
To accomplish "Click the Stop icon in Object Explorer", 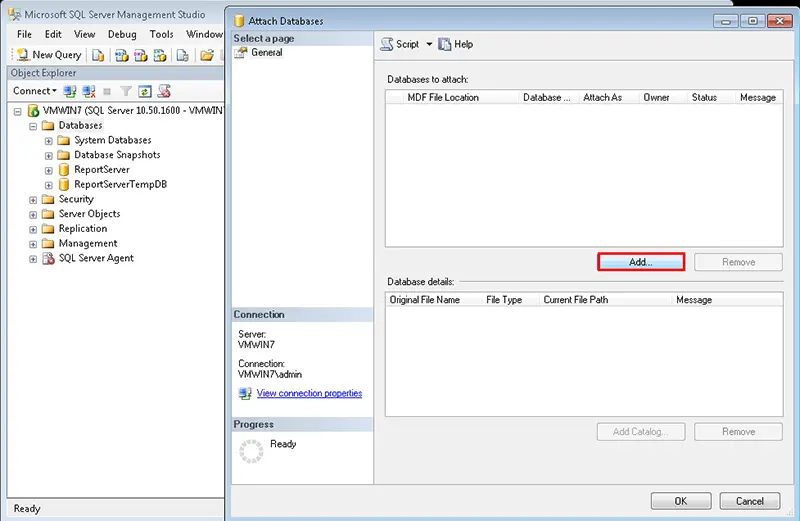I will pos(107,91).
